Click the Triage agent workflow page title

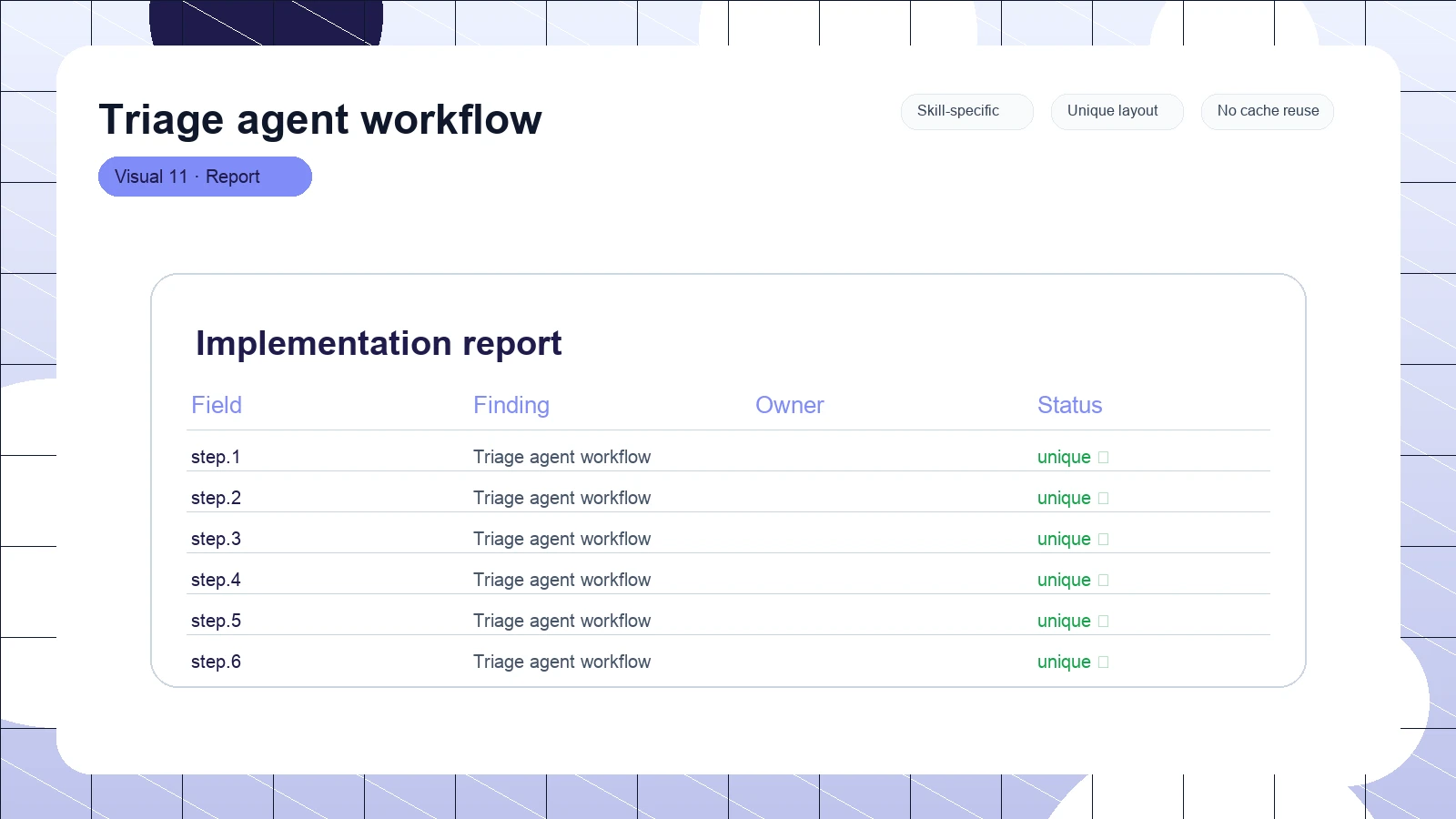320,119
